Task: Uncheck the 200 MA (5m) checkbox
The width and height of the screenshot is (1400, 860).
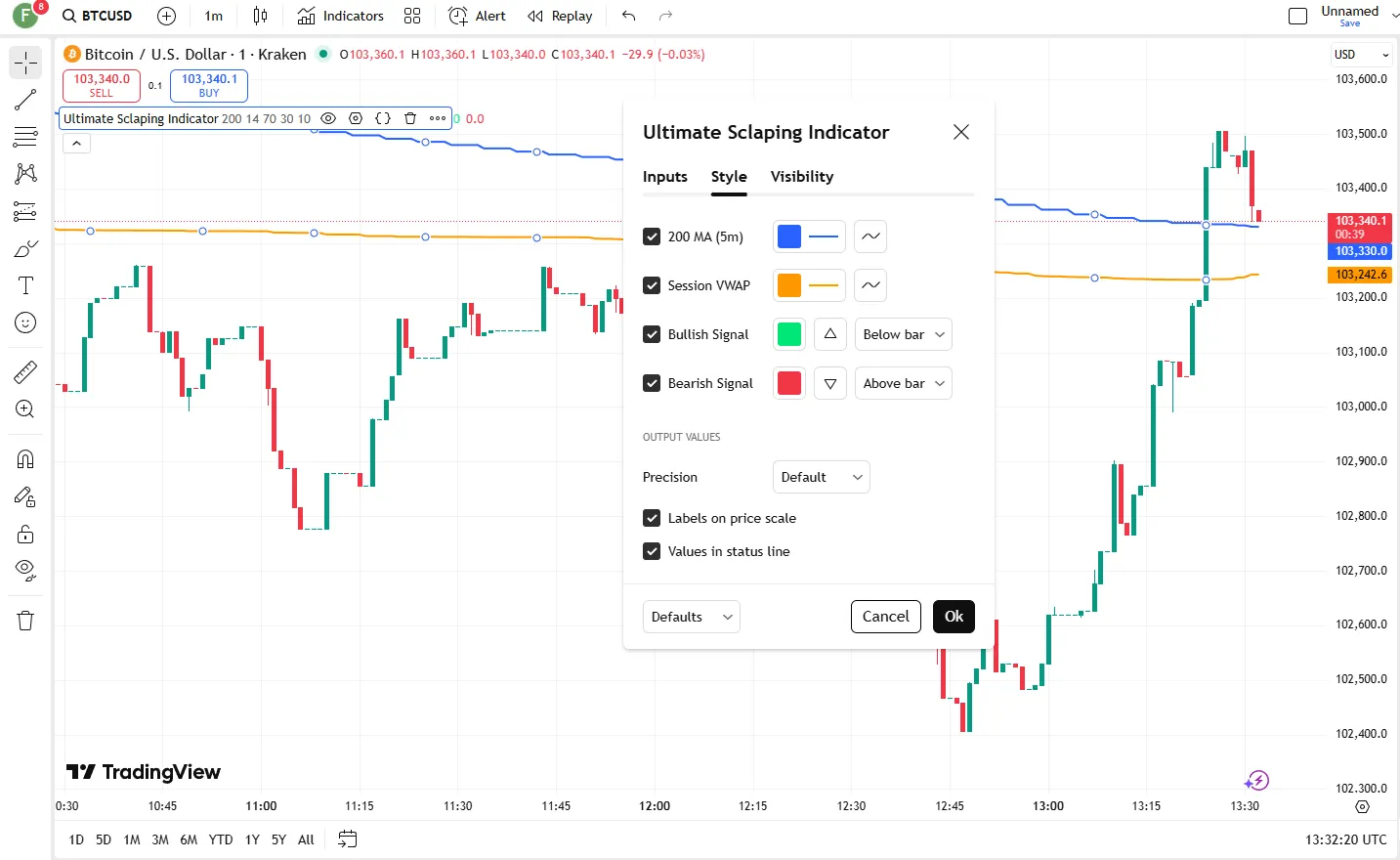Action: (652, 236)
